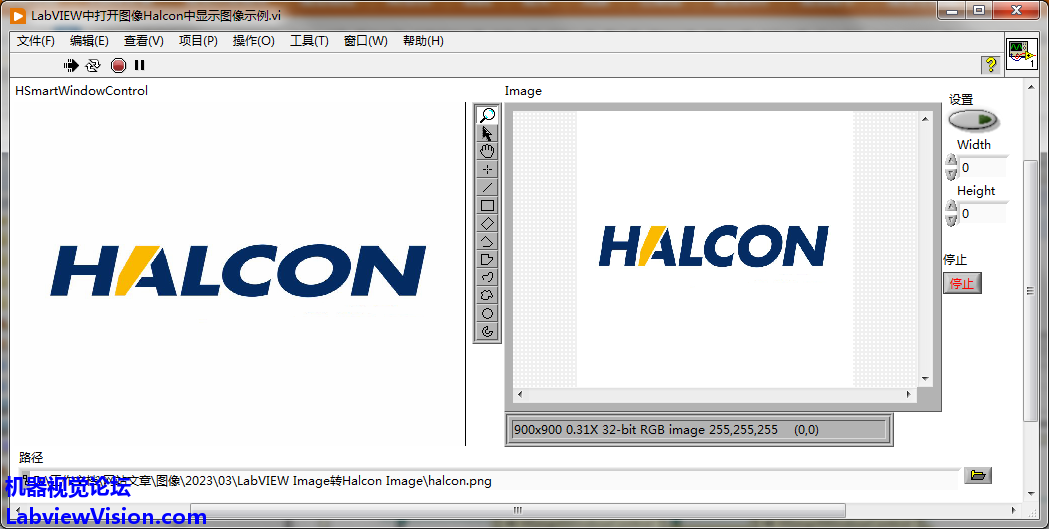Select the Freehand Region tool
Viewport: 1049px width, 529px height.
coord(488,295)
